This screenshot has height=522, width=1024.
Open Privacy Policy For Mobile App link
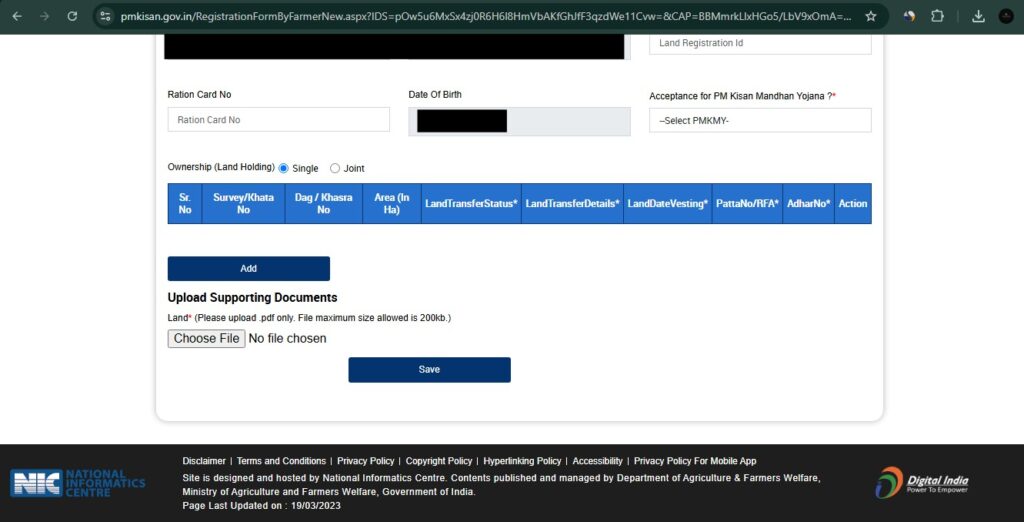[695, 461]
